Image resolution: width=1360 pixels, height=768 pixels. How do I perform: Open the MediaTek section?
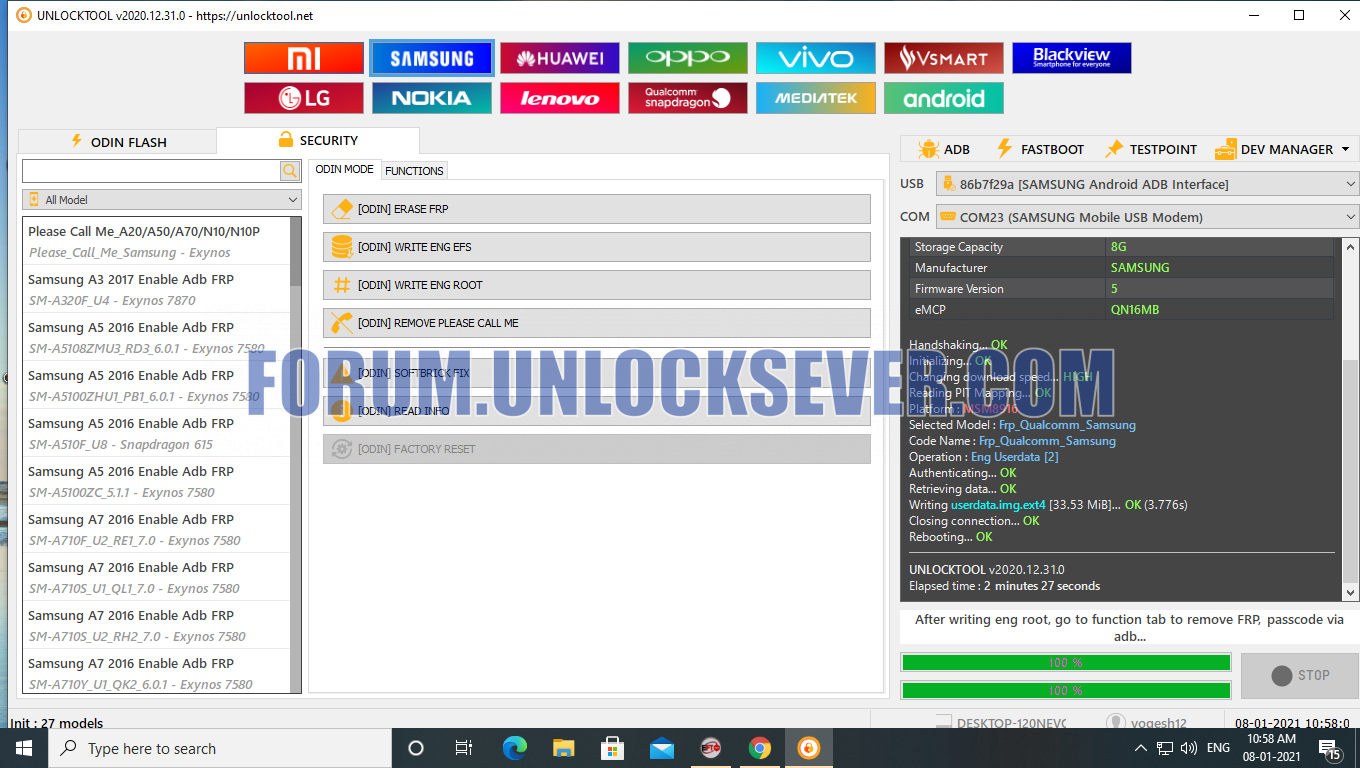pos(816,98)
